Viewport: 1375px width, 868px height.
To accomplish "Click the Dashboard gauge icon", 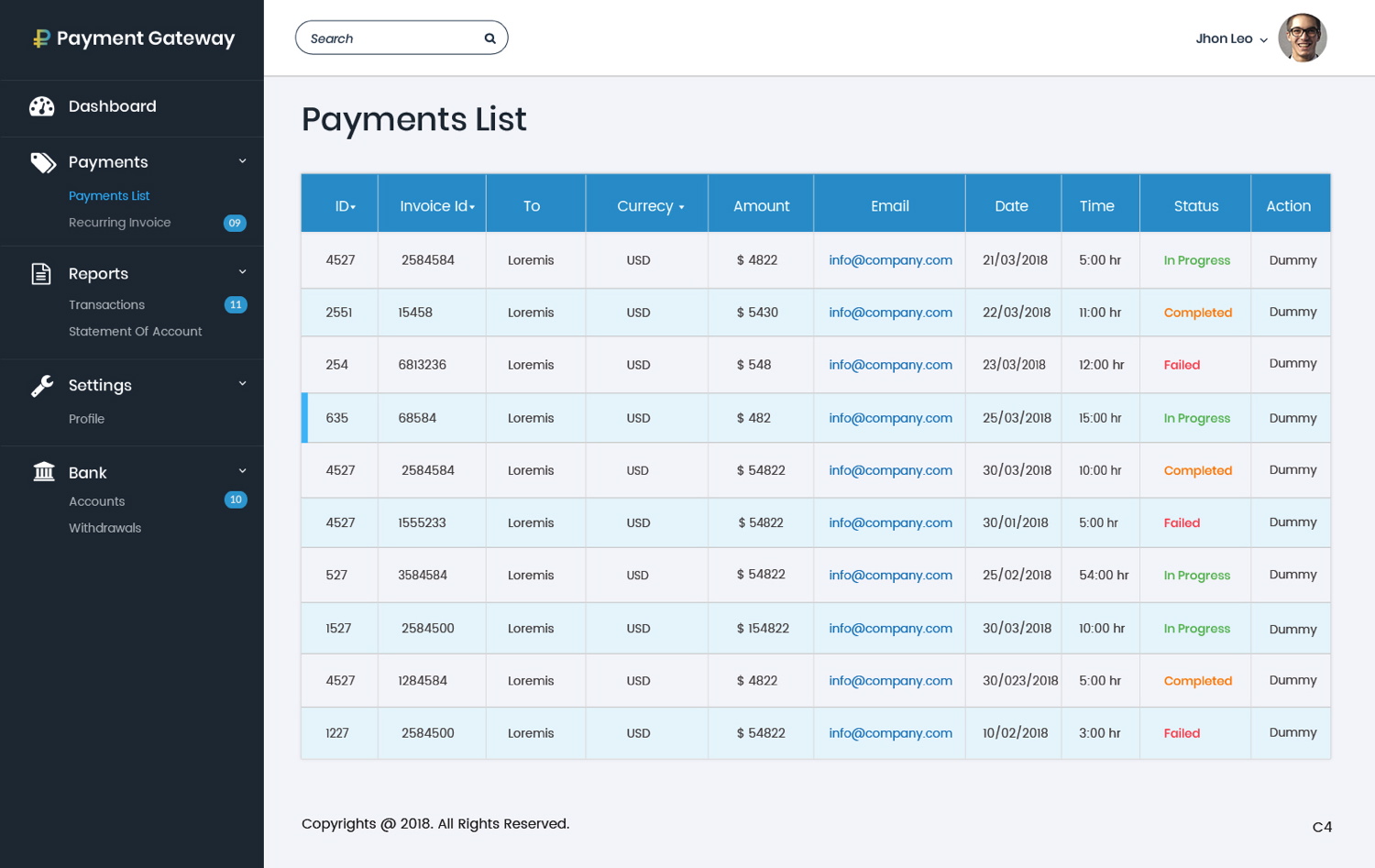I will (x=42, y=106).
